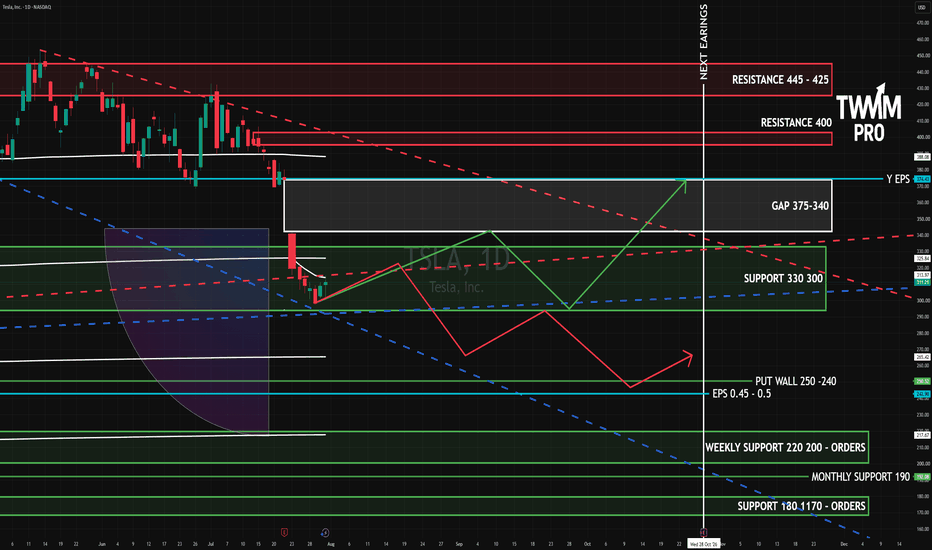Click the Jun label on the time axis
Viewport: 932px width, 550px height.
coord(102,544)
